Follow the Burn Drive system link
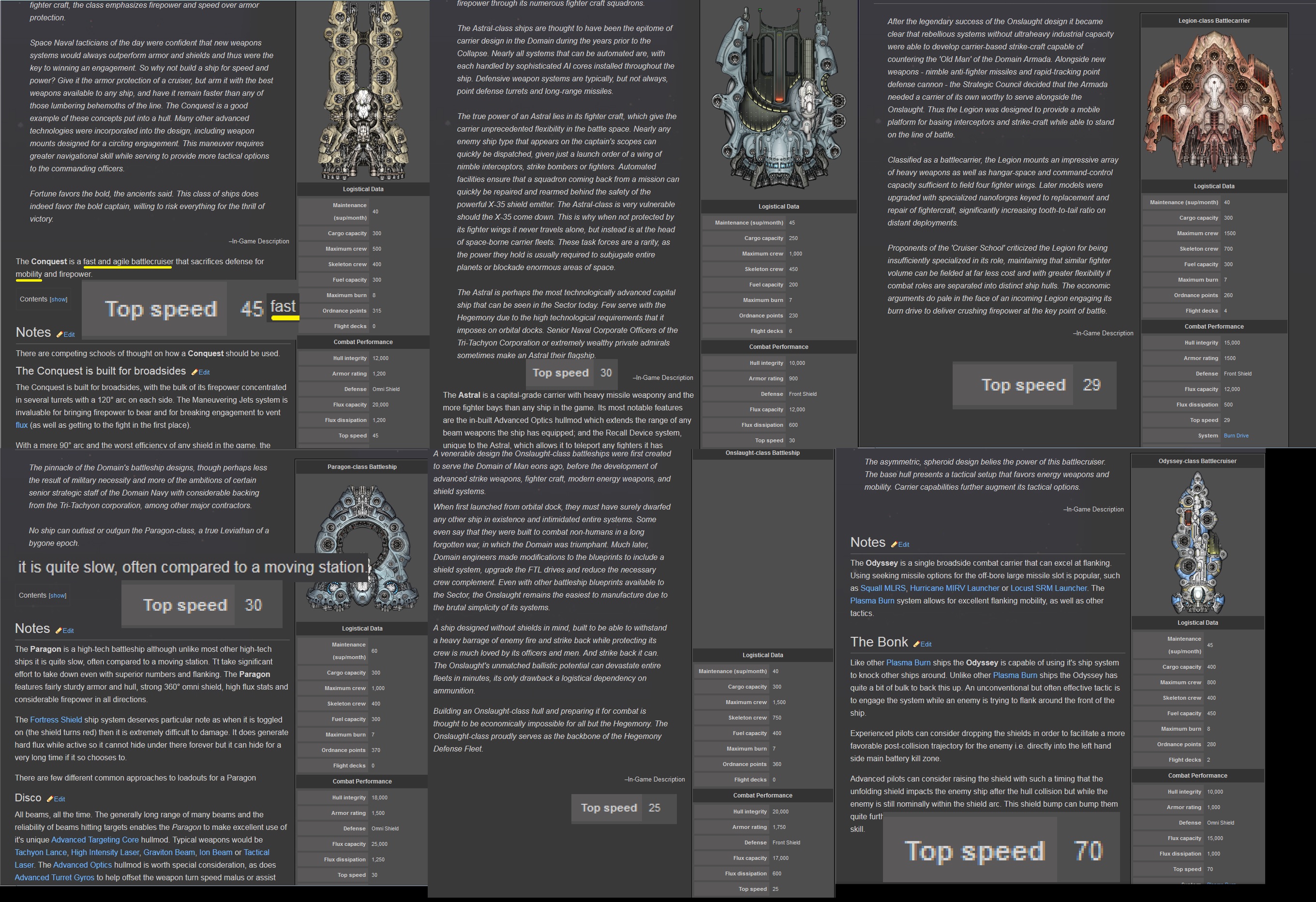The height and width of the screenshot is (902, 1316). pyautogui.click(x=1236, y=436)
